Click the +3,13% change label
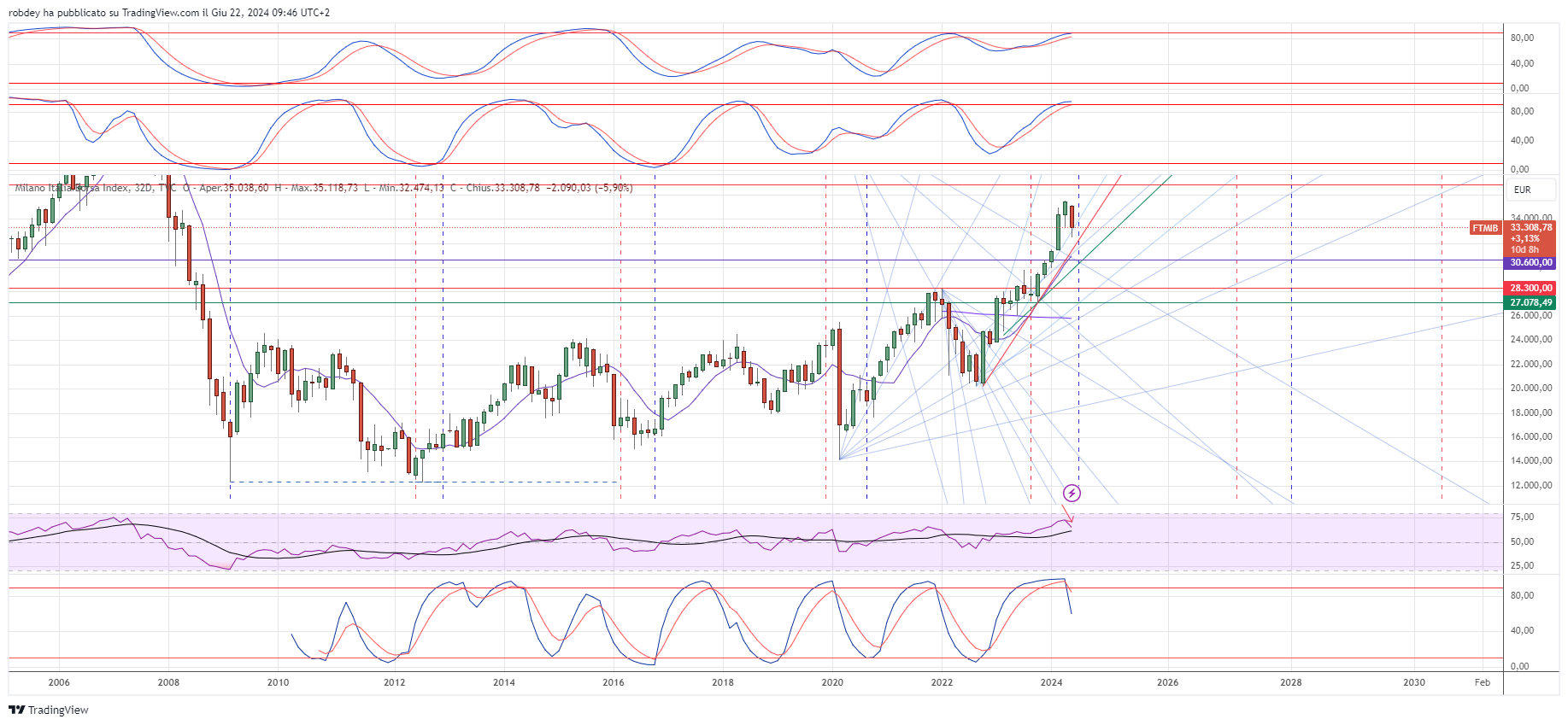The width and height of the screenshot is (1568, 725). (1524, 238)
